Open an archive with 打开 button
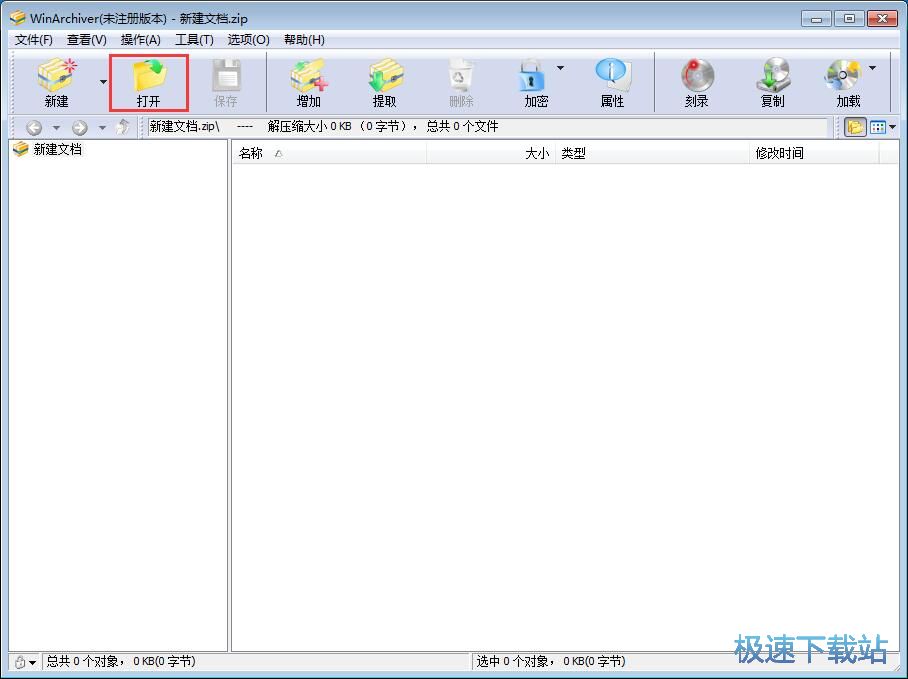The image size is (908, 679). click(149, 83)
